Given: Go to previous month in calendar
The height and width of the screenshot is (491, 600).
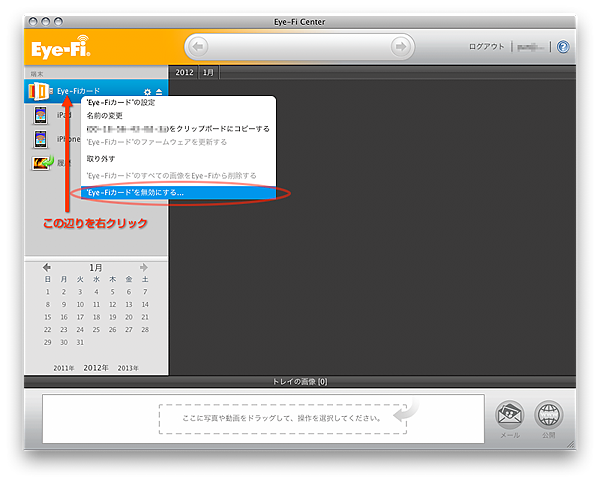Looking at the screenshot, I should click(x=47, y=267).
